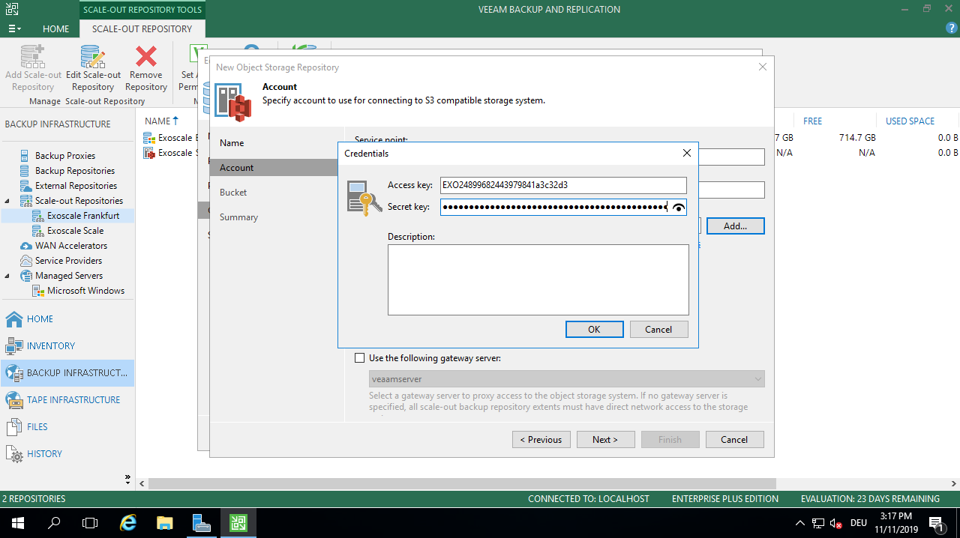Switch to the Home ribbon tab
The width and height of the screenshot is (960, 538).
56,29
